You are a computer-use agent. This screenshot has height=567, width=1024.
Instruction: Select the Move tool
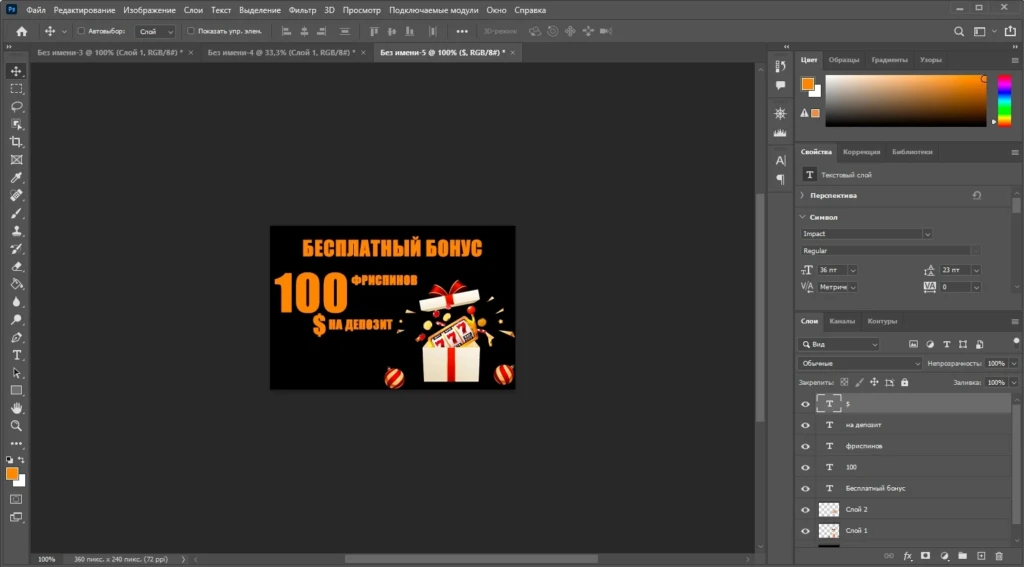[x=16, y=71]
